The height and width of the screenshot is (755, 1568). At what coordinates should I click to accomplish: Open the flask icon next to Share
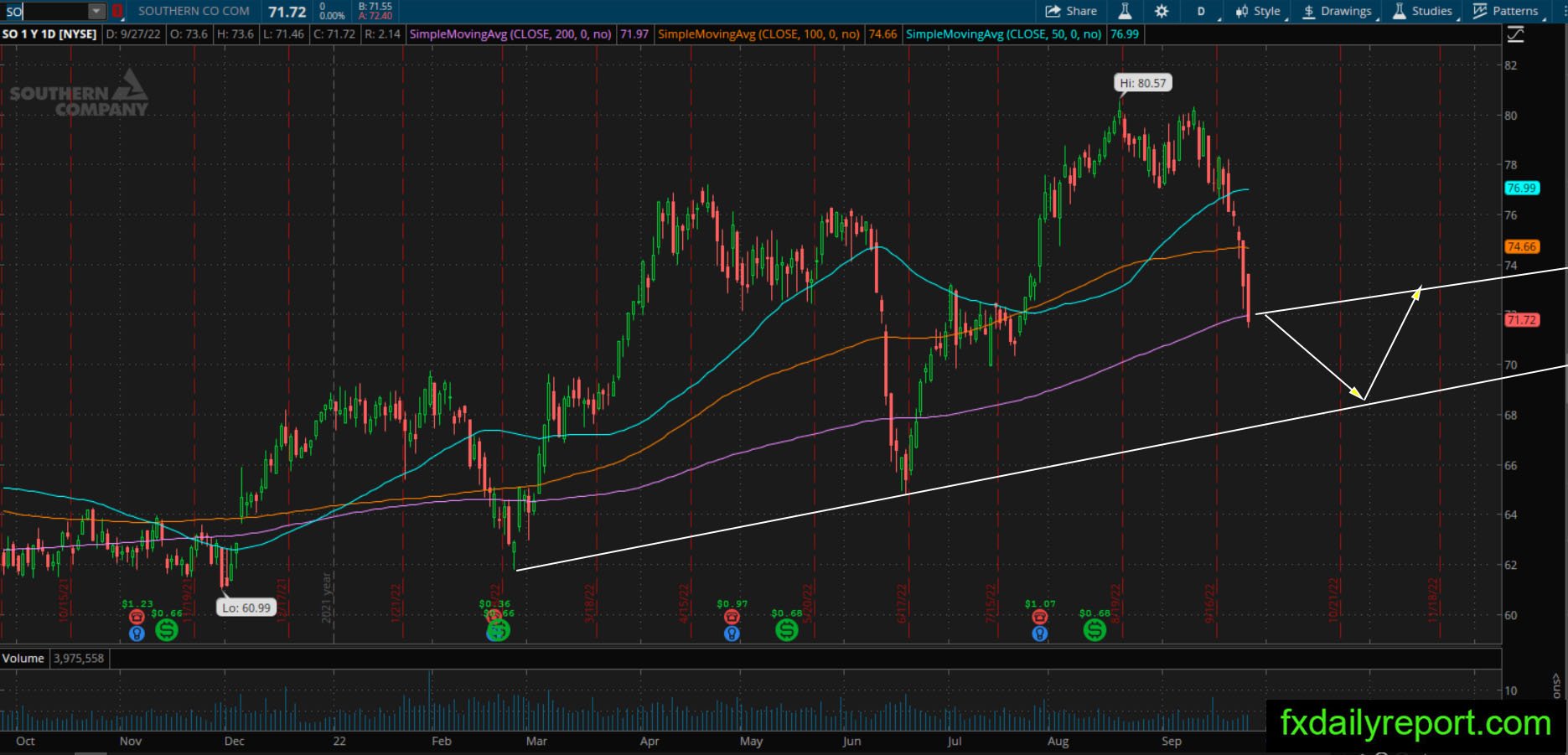pyautogui.click(x=1125, y=11)
